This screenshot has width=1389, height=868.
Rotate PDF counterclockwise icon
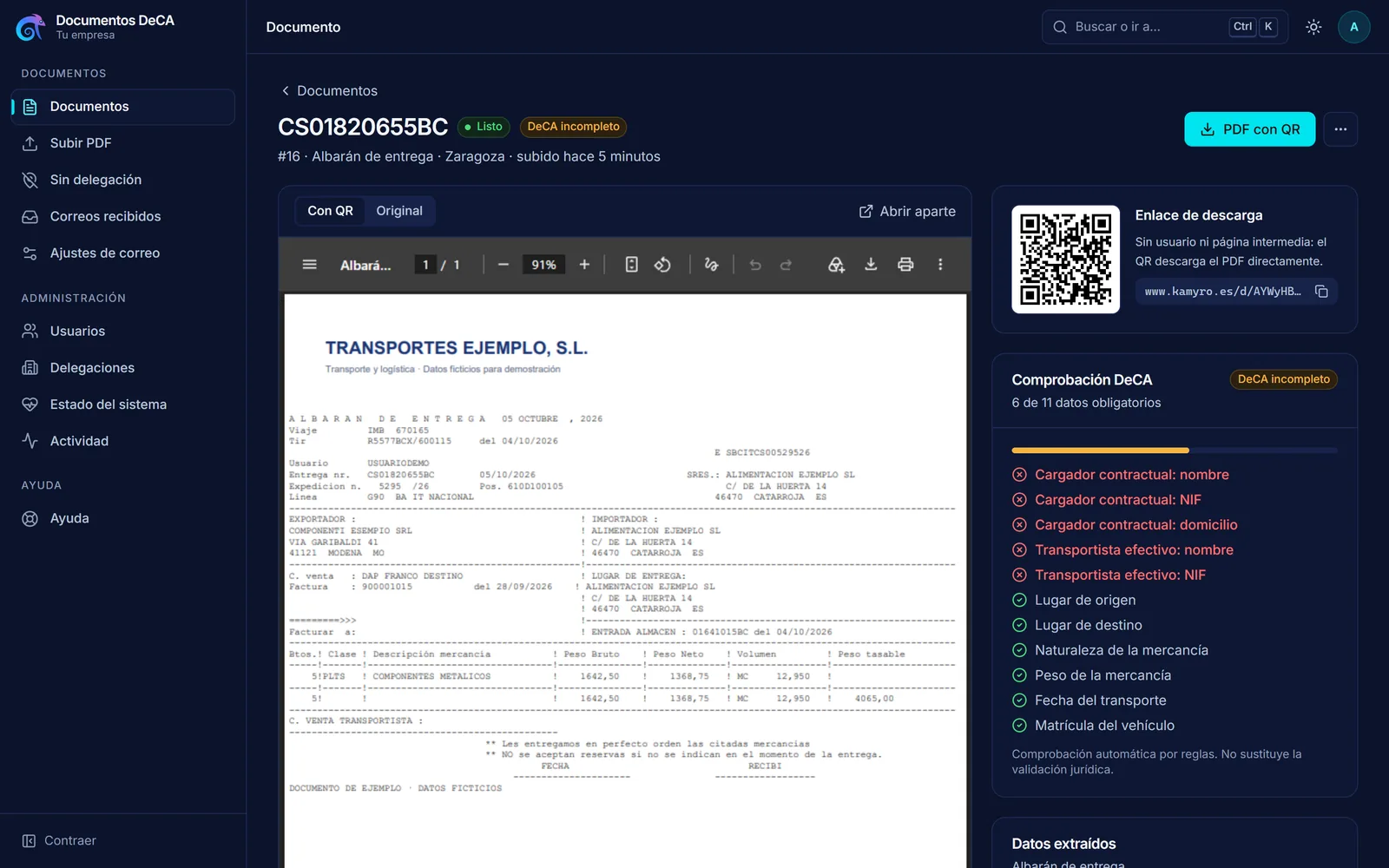pyautogui.click(x=662, y=265)
